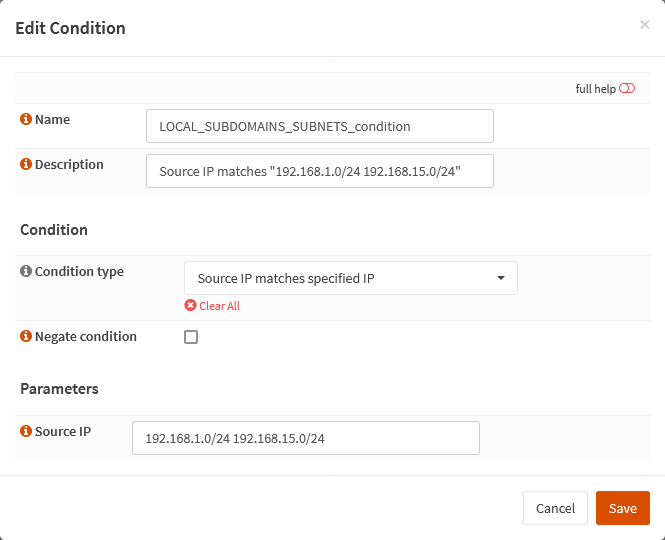The height and width of the screenshot is (540, 665).
Task: Click the Condition type label text
Action: coord(79,272)
